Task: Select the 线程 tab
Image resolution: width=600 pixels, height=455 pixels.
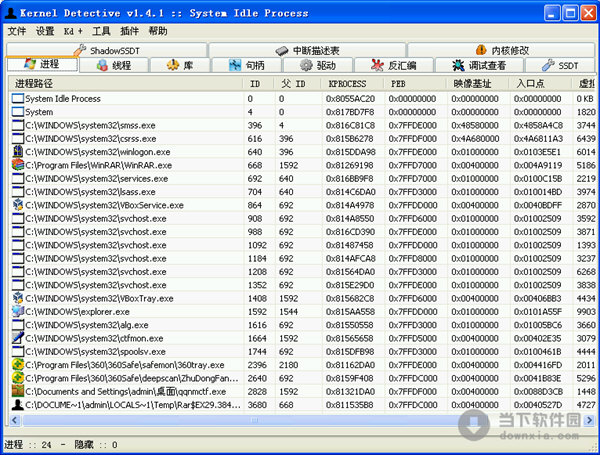Action: tap(114, 65)
